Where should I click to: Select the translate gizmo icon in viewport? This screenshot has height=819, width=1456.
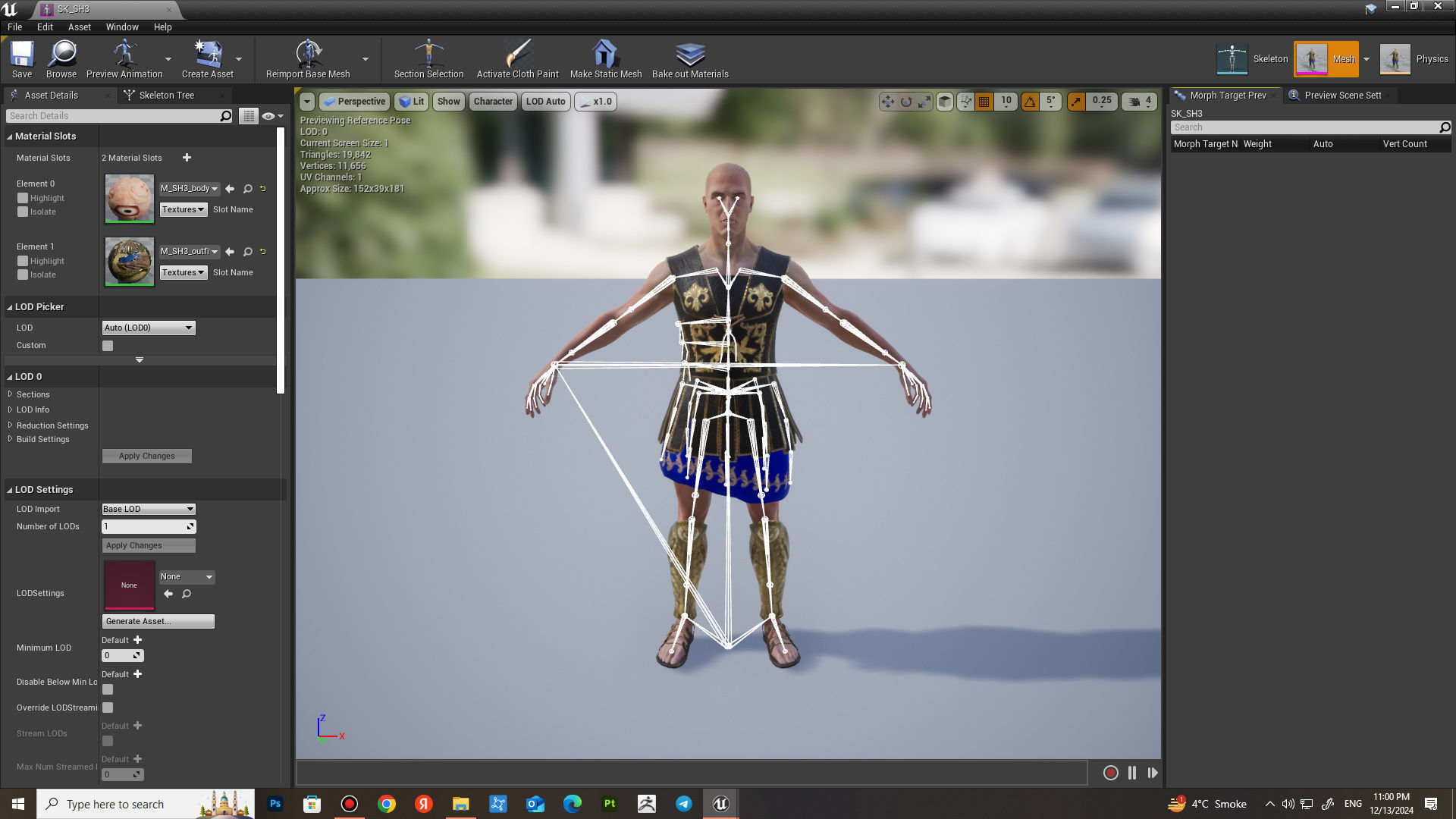887,102
